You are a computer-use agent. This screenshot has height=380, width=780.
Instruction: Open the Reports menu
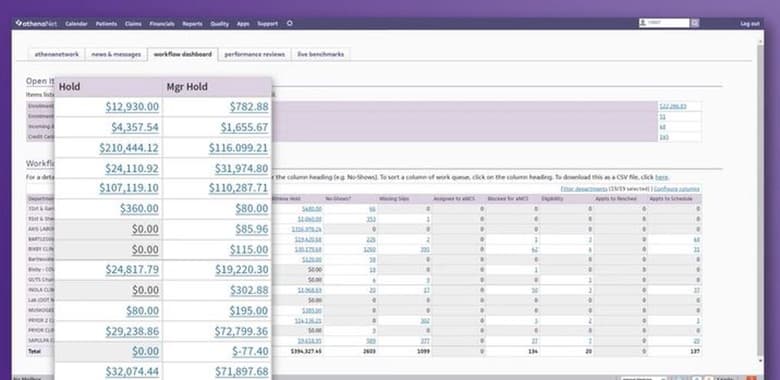(x=193, y=24)
